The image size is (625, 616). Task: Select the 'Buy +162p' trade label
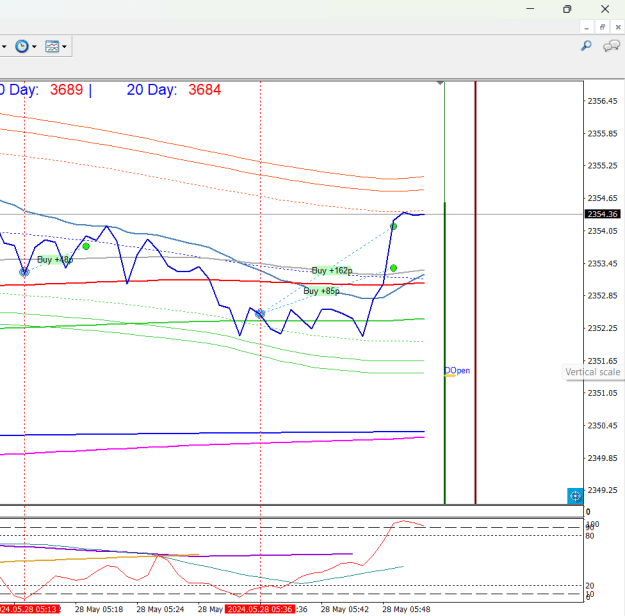tap(332, 271)
